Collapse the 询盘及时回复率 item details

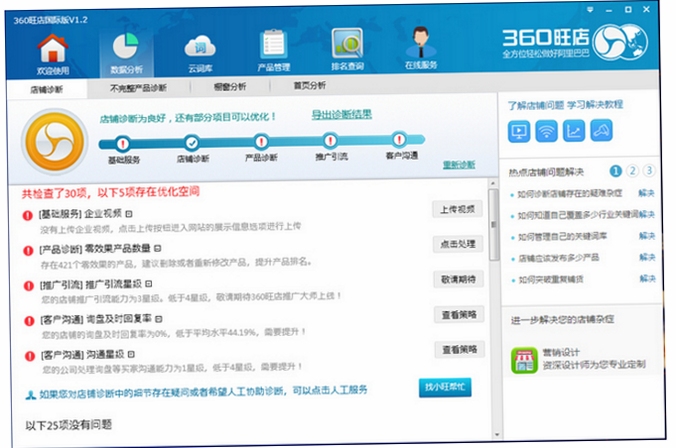tap(159, 319)
